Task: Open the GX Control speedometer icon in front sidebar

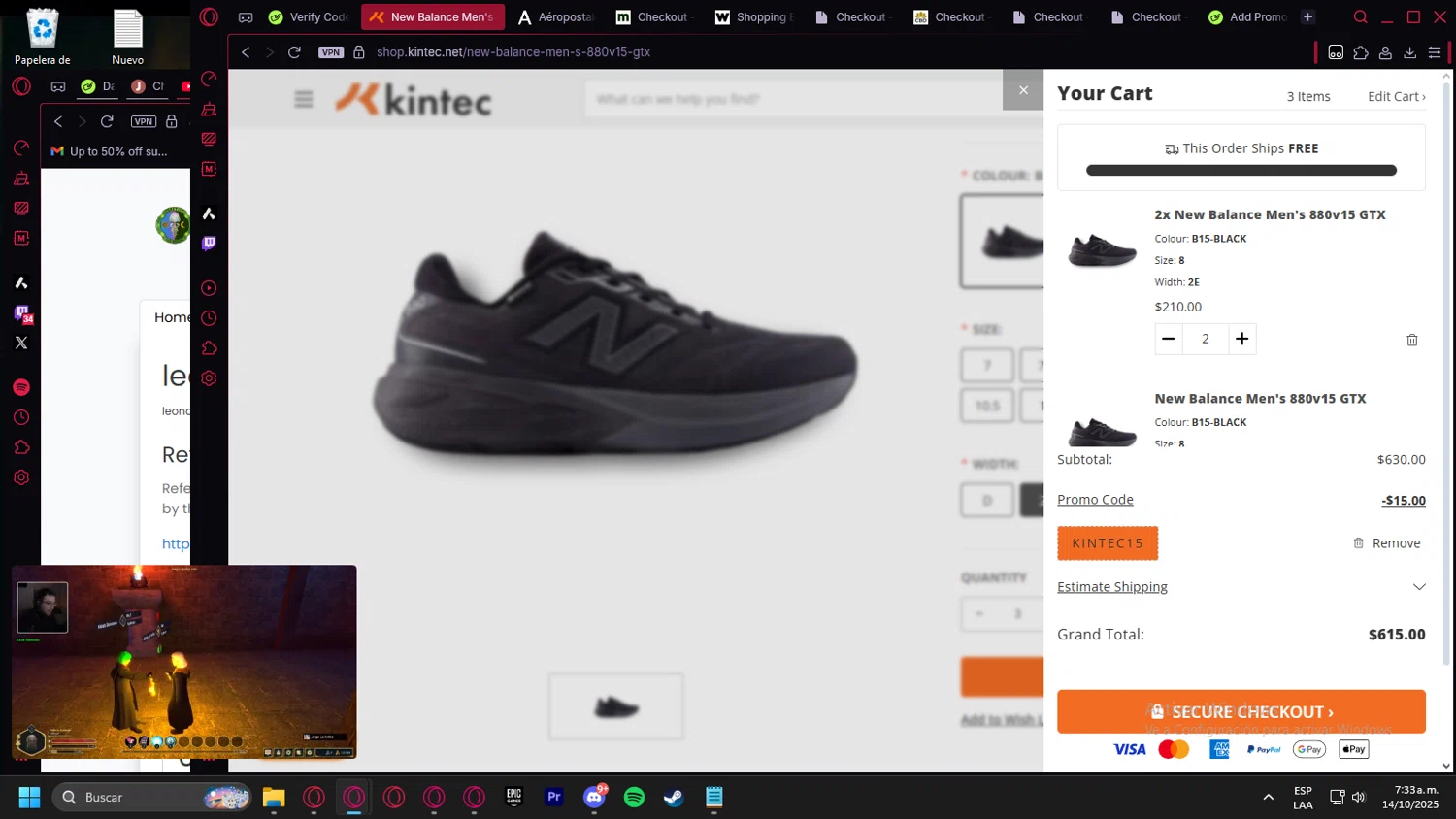Action: (209, 80)
